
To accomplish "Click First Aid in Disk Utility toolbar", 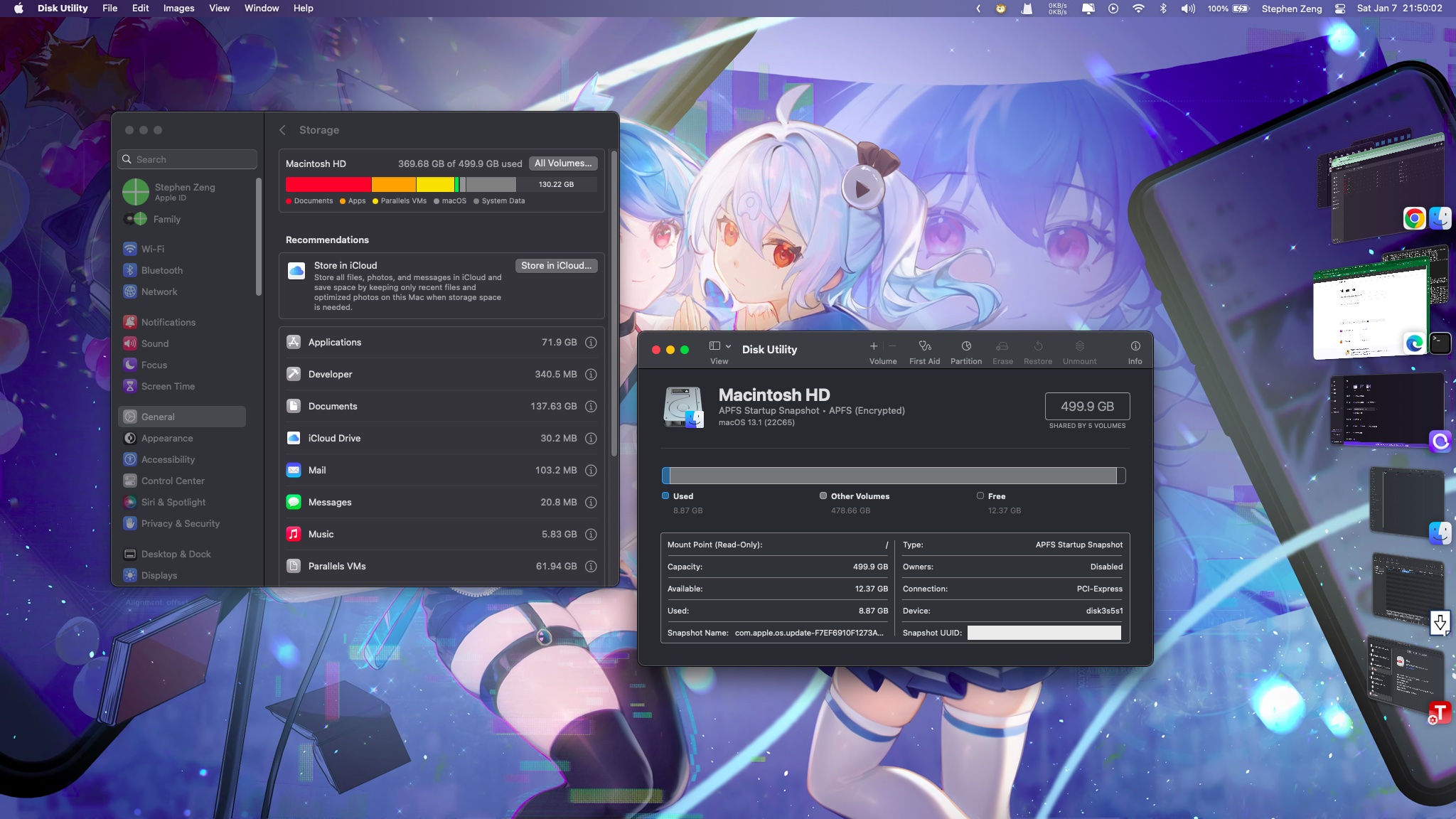I will [924, 351].
